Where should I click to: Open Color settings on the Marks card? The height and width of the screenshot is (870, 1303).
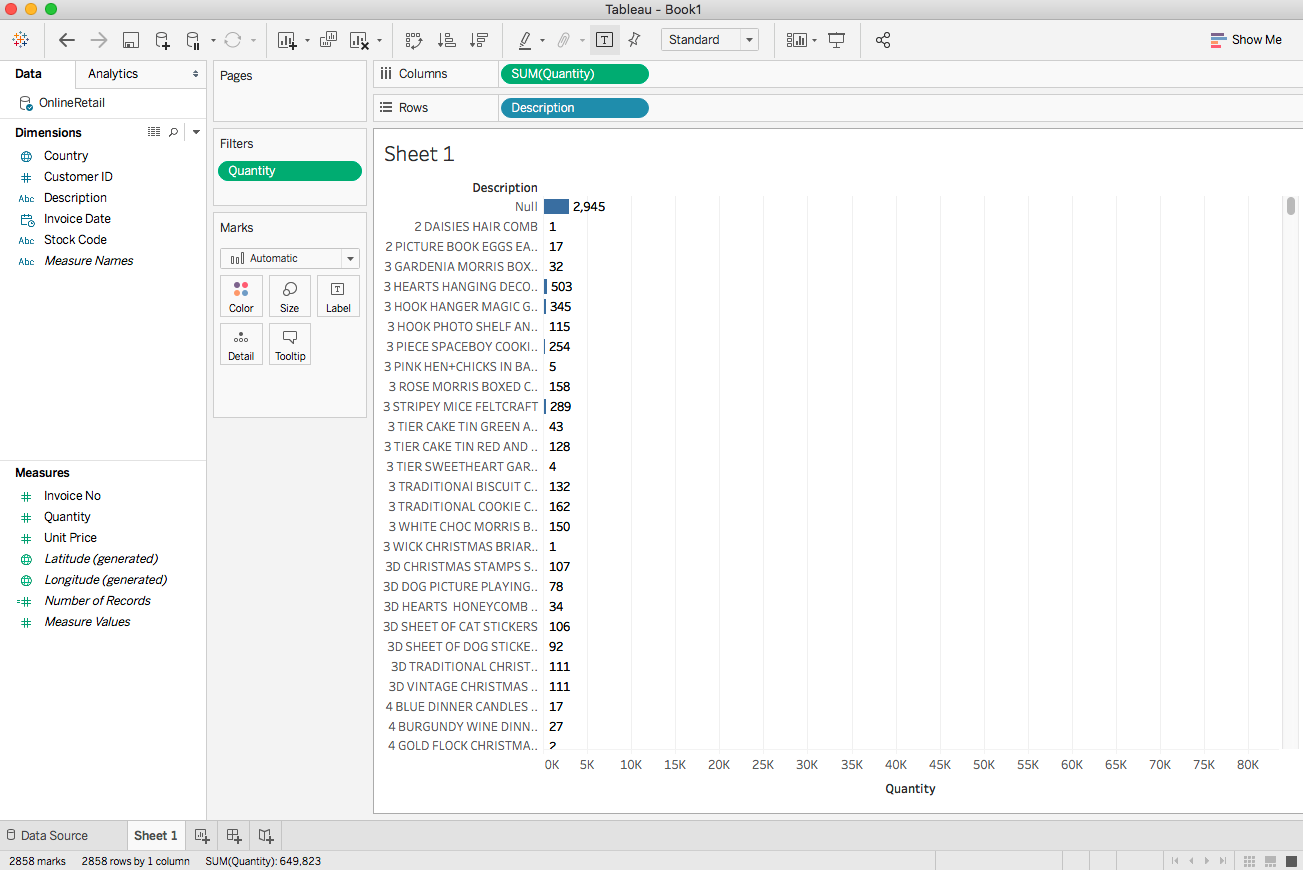241,296
